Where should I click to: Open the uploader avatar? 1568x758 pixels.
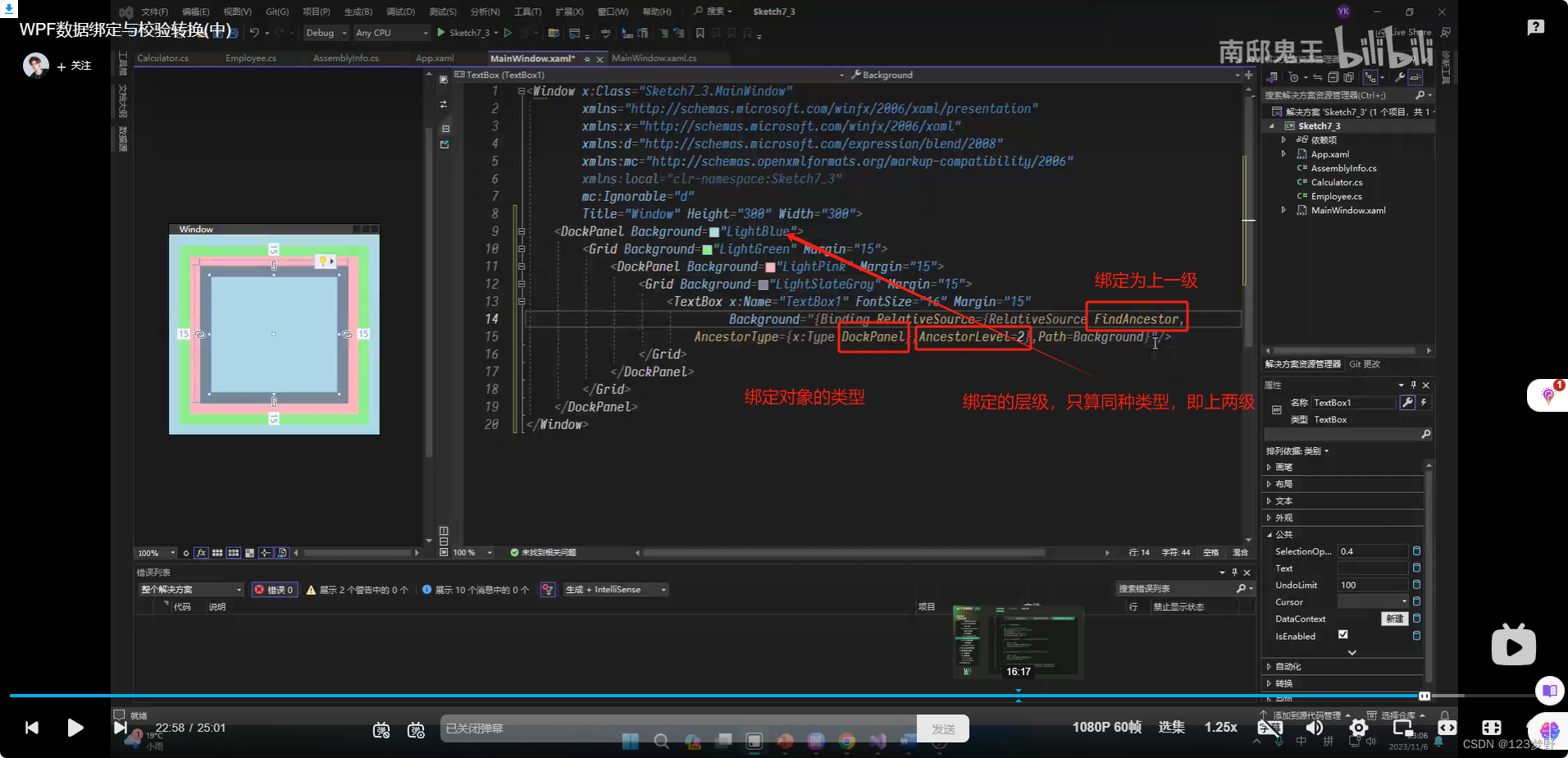point(35,66)
